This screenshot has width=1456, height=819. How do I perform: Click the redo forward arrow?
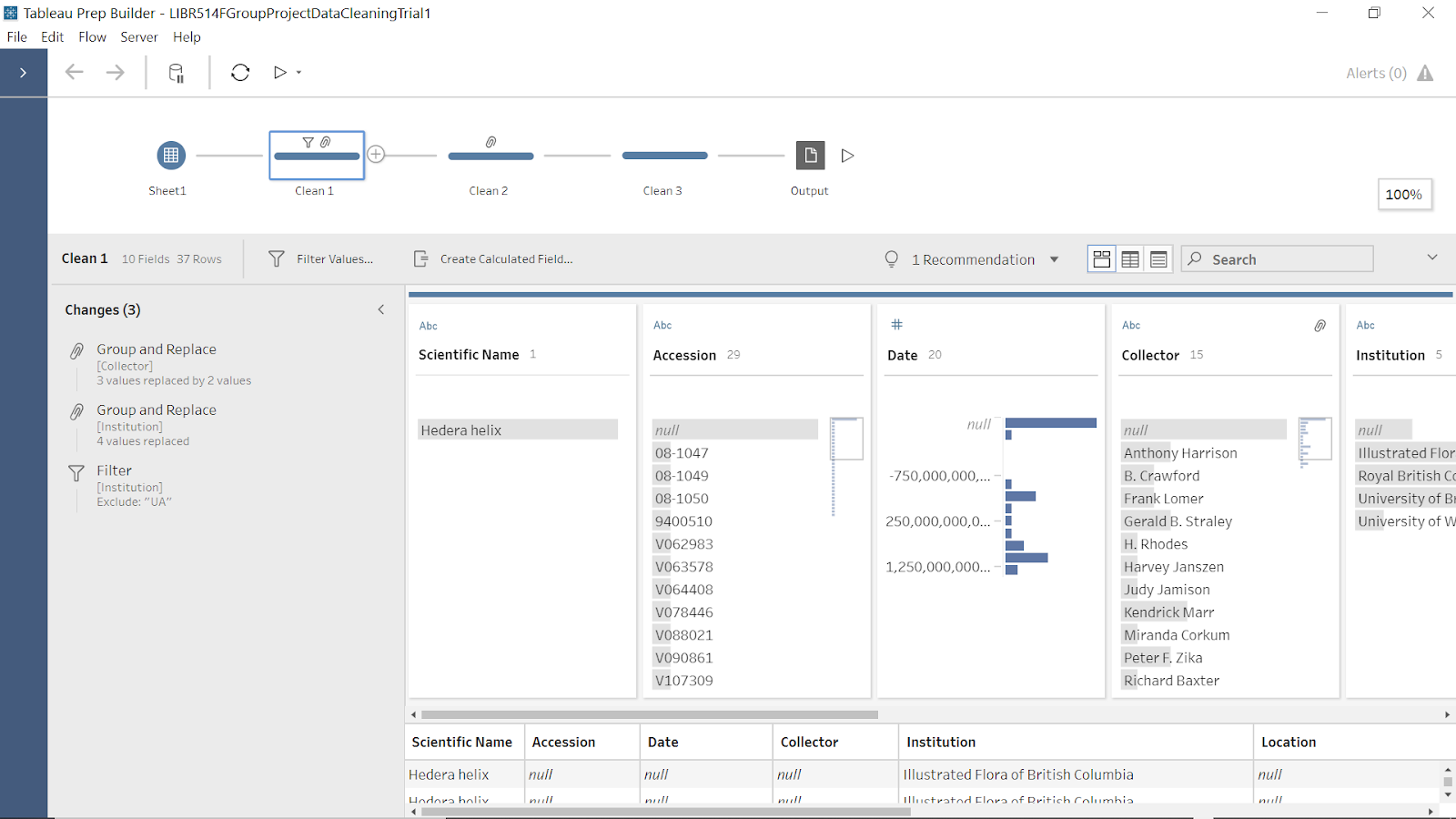pos(115,73)
